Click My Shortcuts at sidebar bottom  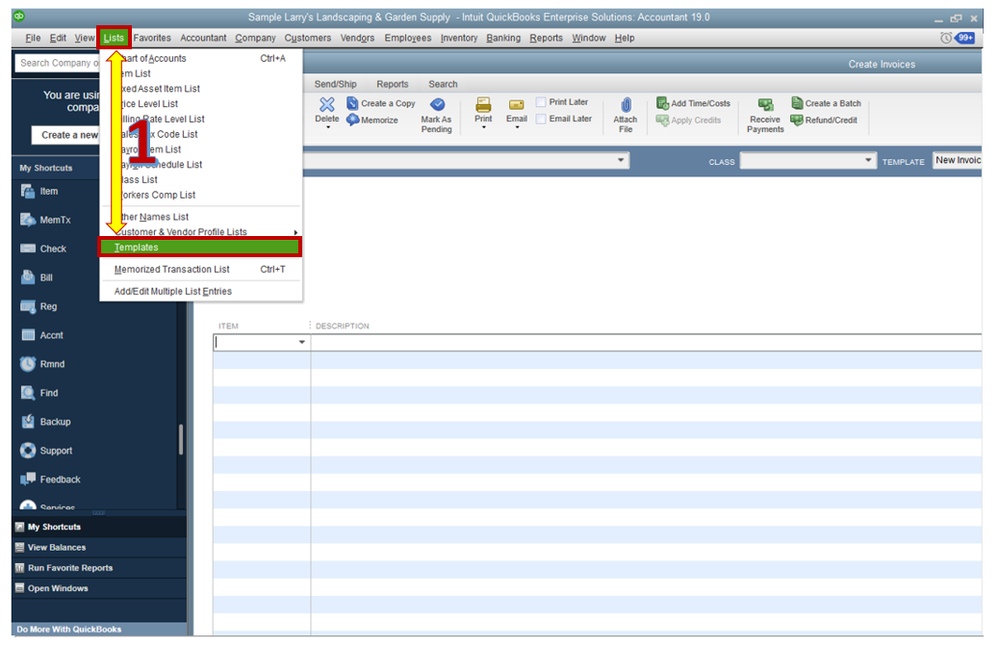pyautogui.click(x=99, y=527)
